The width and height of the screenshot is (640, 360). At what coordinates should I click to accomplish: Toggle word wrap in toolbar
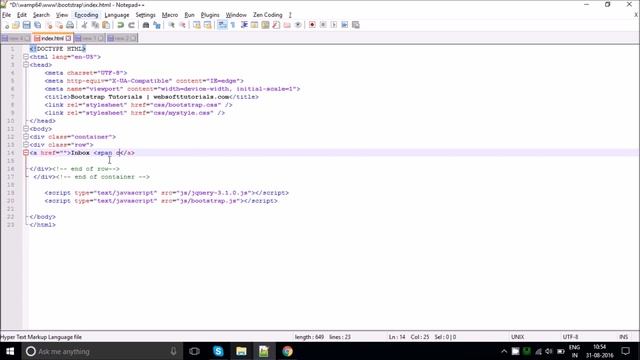[222, 25]
